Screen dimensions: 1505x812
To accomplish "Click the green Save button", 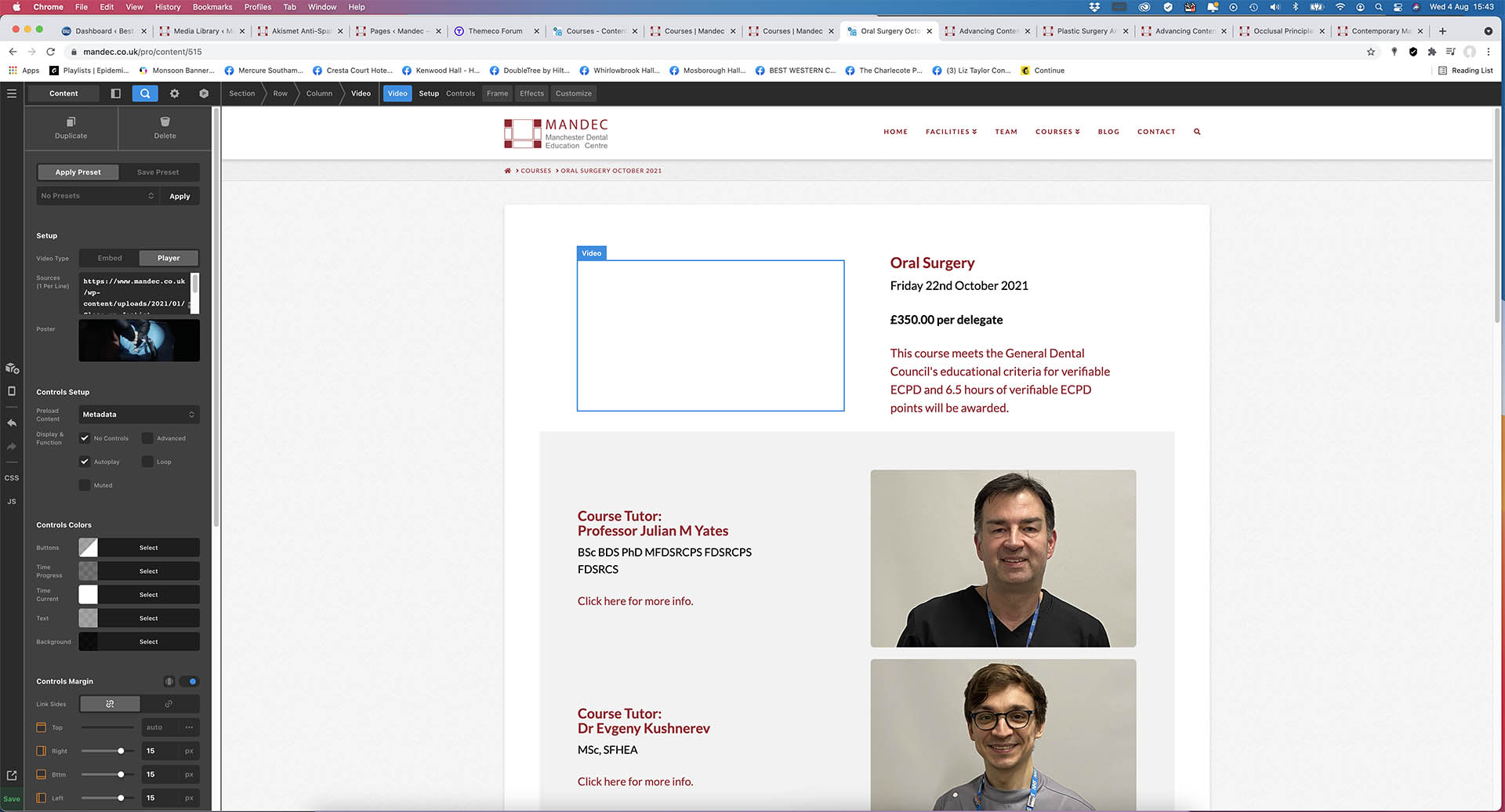I will coord(12,799).
